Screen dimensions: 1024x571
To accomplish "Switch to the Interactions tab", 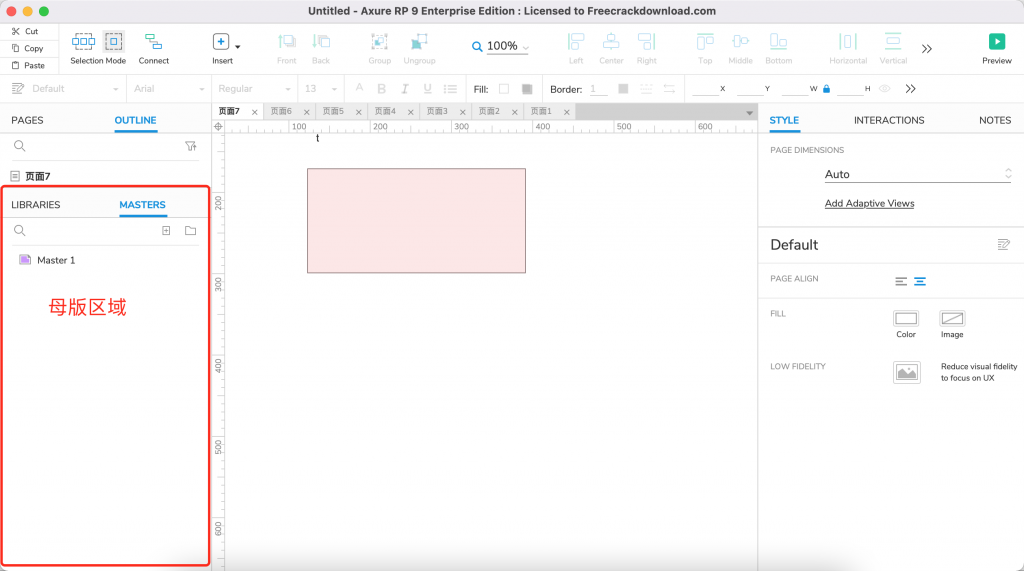I will tap(888, 120).
